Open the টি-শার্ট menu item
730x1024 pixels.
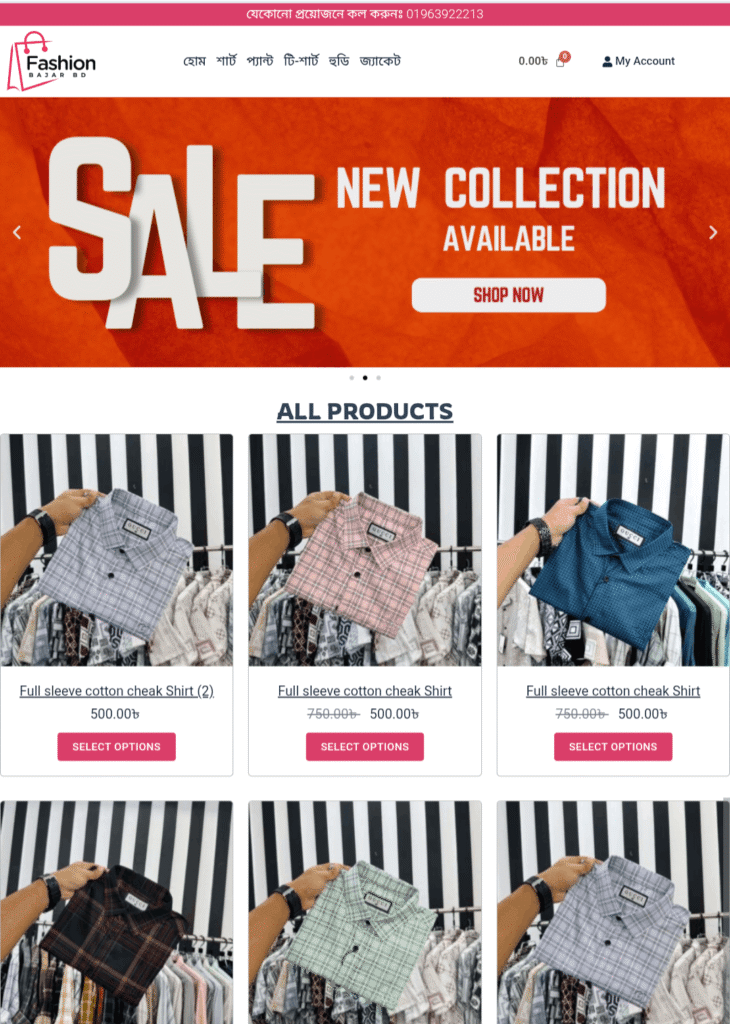[x=301, y=61]
